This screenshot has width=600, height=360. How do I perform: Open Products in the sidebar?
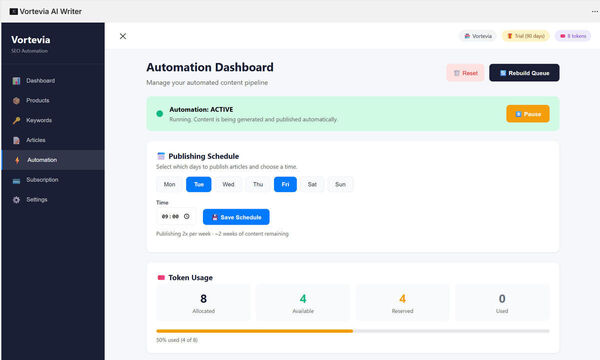(53, 101)
